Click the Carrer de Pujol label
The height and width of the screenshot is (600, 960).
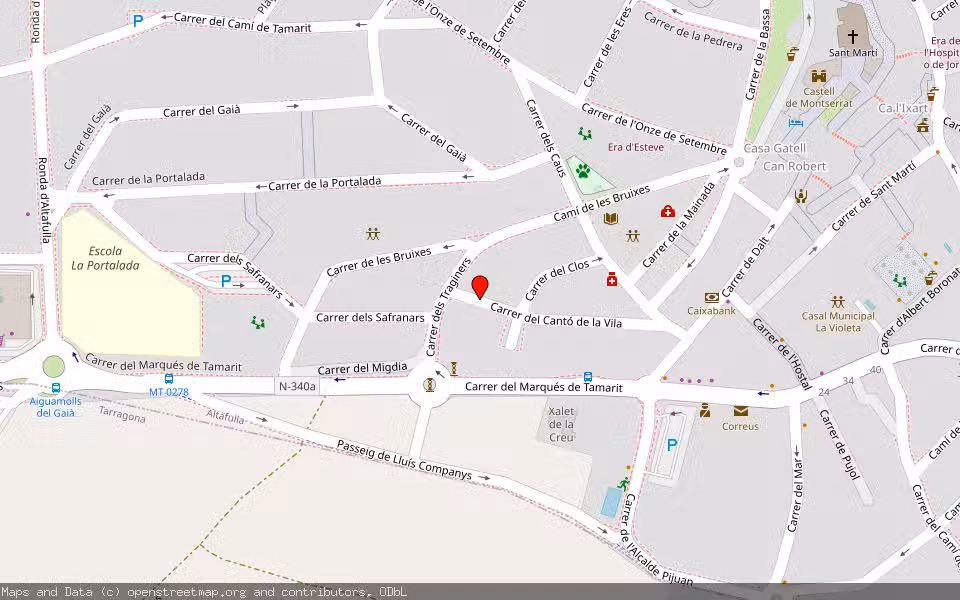[x=840, y=444]
